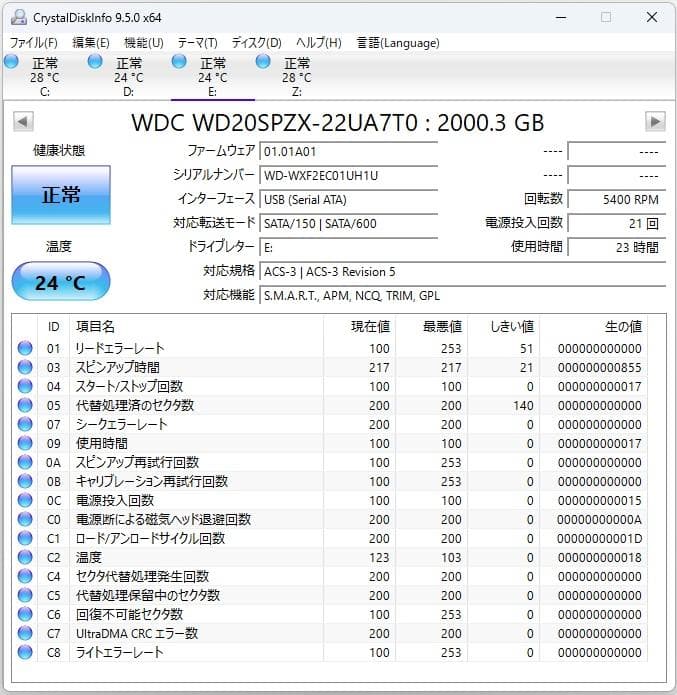Click raw value 00000000001D
Image resolution: width=677 pixels, height=695 pixels.
[599, 539]
